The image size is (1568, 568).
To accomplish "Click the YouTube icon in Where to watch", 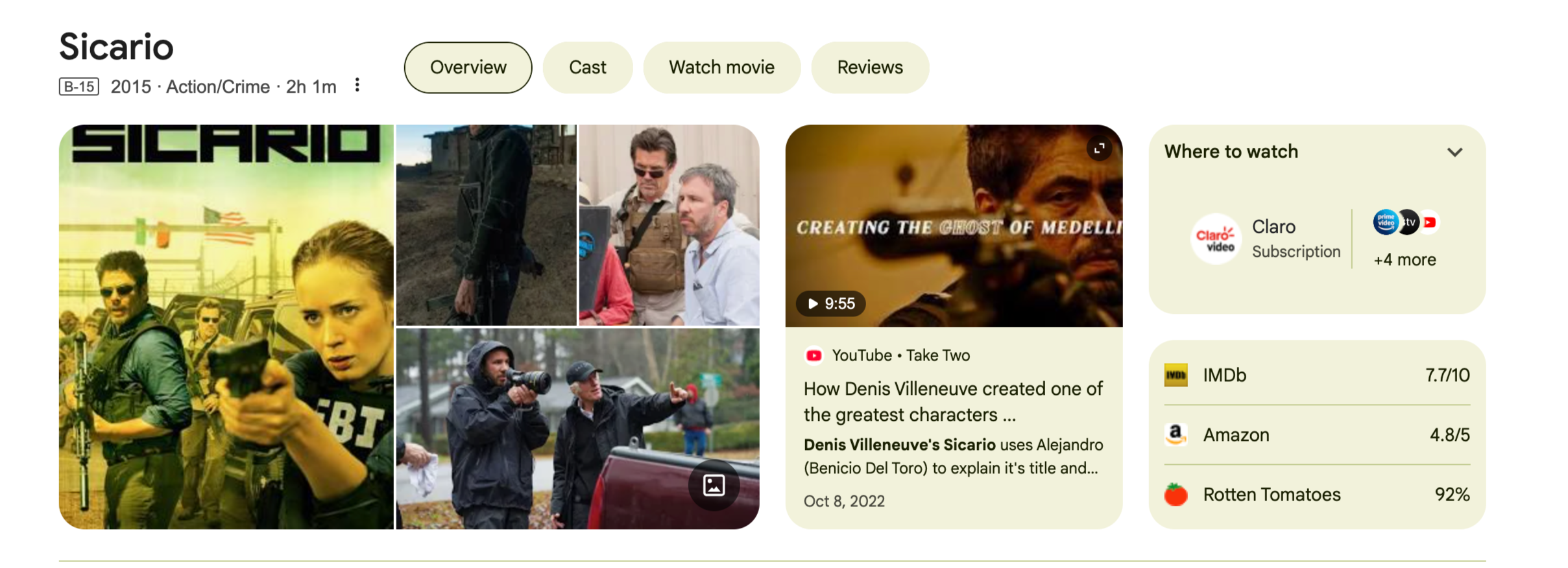I will [1429, 222].
